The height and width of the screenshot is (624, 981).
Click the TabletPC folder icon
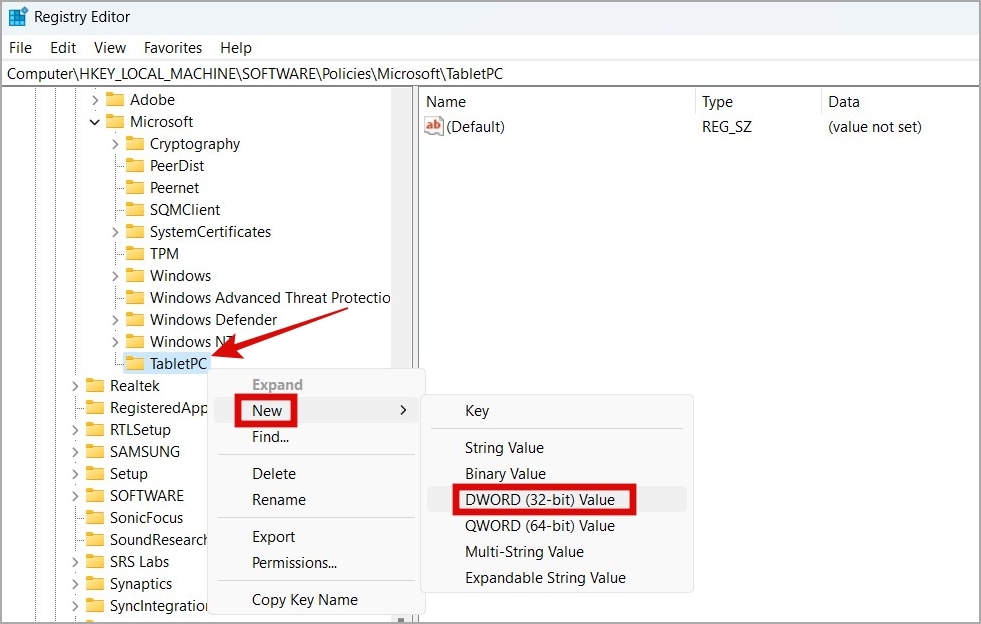(x=135, y=364)
